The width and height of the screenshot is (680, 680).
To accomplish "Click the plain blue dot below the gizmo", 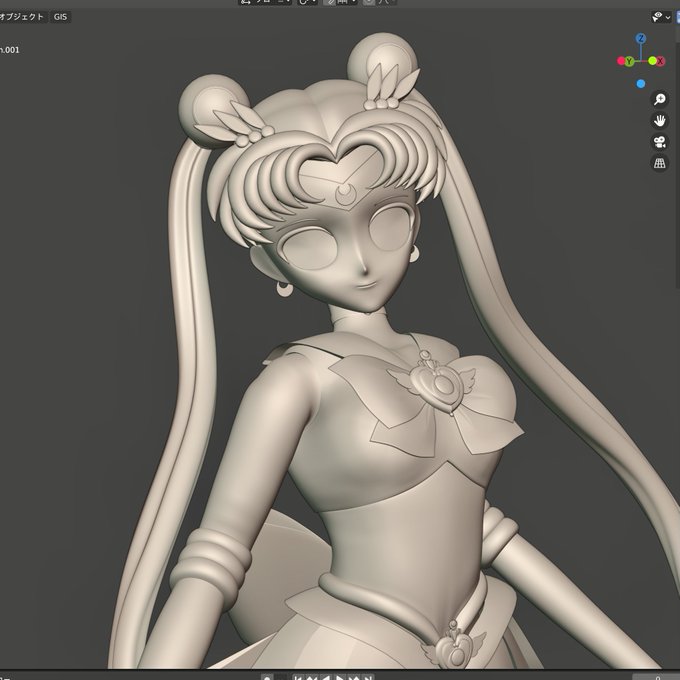I will pyautogui.click(x=641, y=84).
